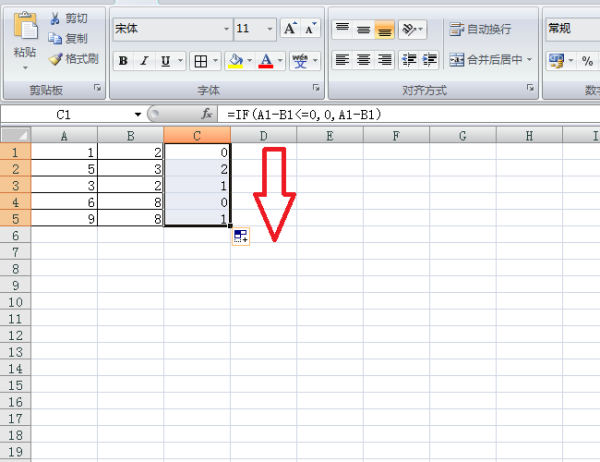Increase font size with large A

click(x=290, y=28)
